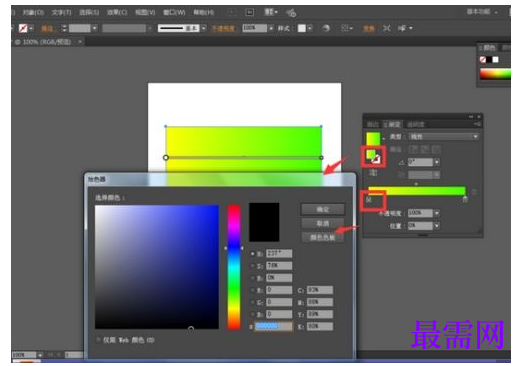Switch to the 透明度 transparency tab
Viewport: 523px width, 366px height.
[416, 124]
